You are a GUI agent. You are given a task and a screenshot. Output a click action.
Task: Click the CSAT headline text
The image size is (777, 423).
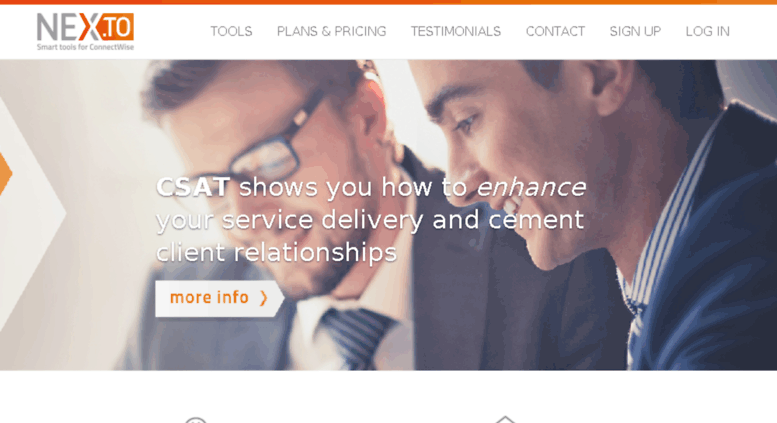pos(193,187)
